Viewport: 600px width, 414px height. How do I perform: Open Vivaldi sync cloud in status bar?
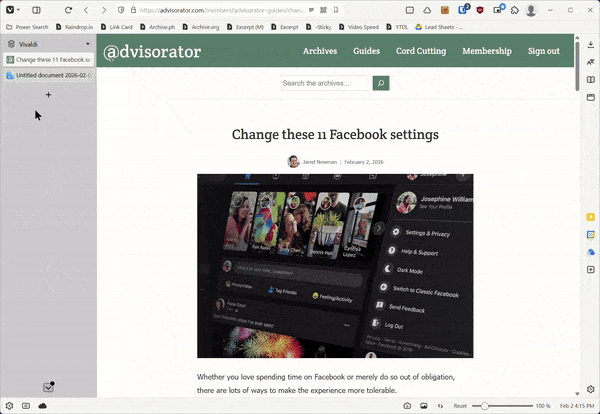[42, 406]
